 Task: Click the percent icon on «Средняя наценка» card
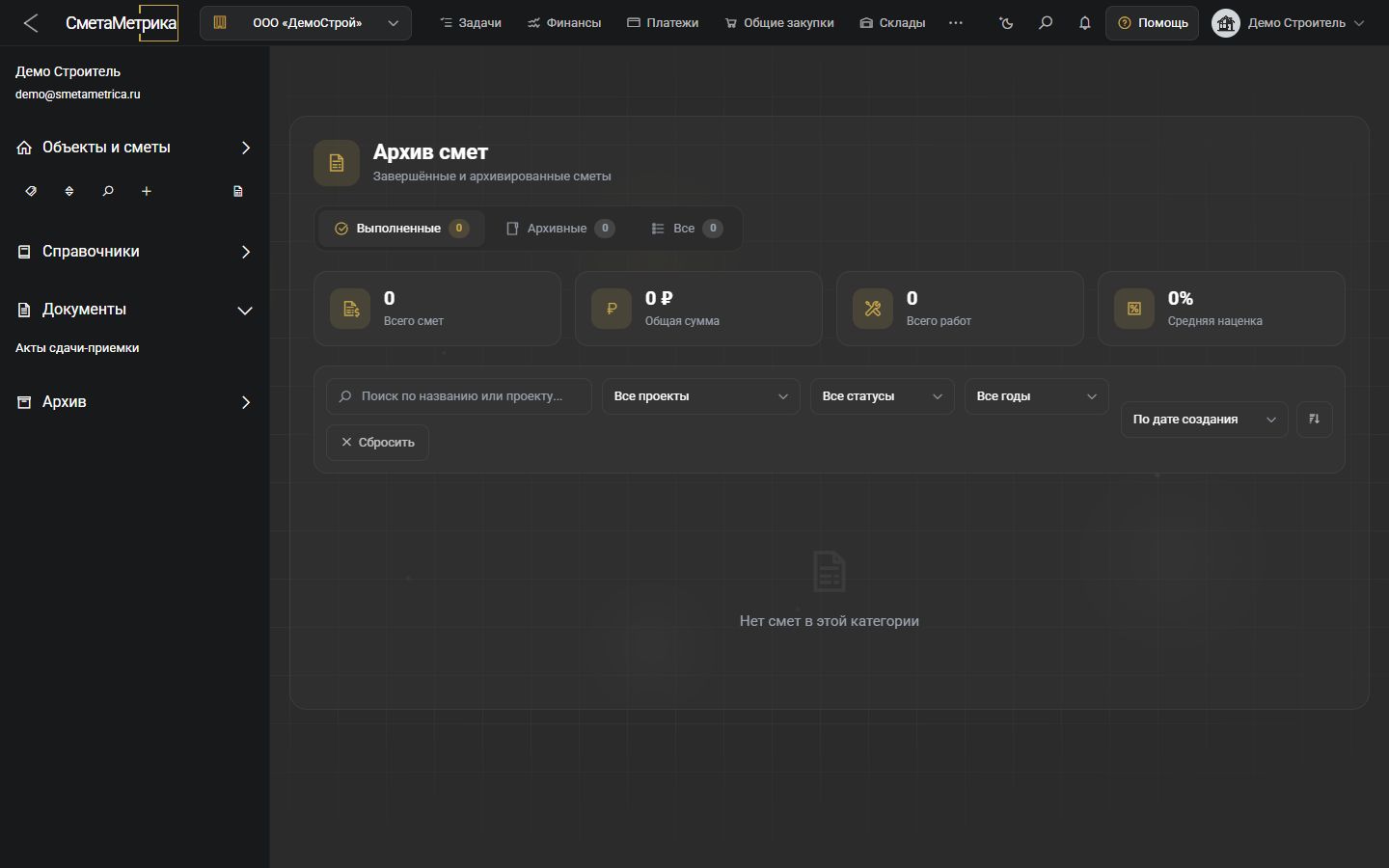coord(1134,309)
